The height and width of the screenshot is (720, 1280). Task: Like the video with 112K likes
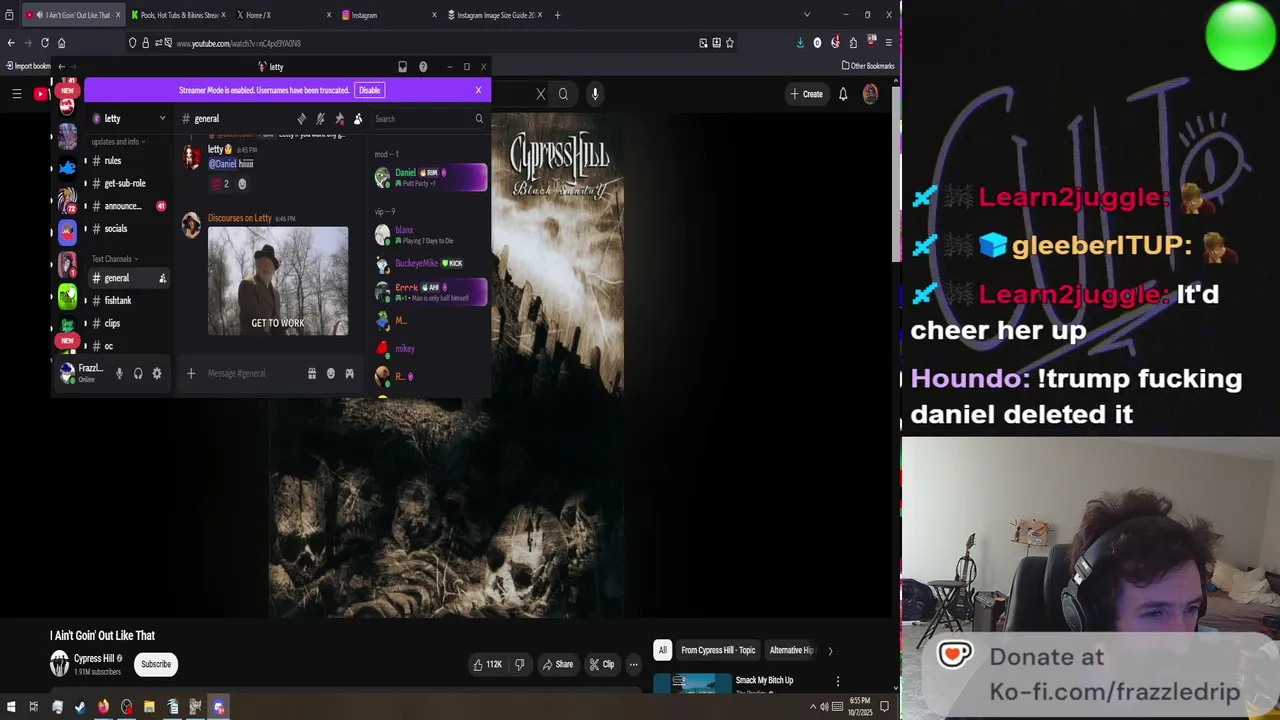(488, 664)
